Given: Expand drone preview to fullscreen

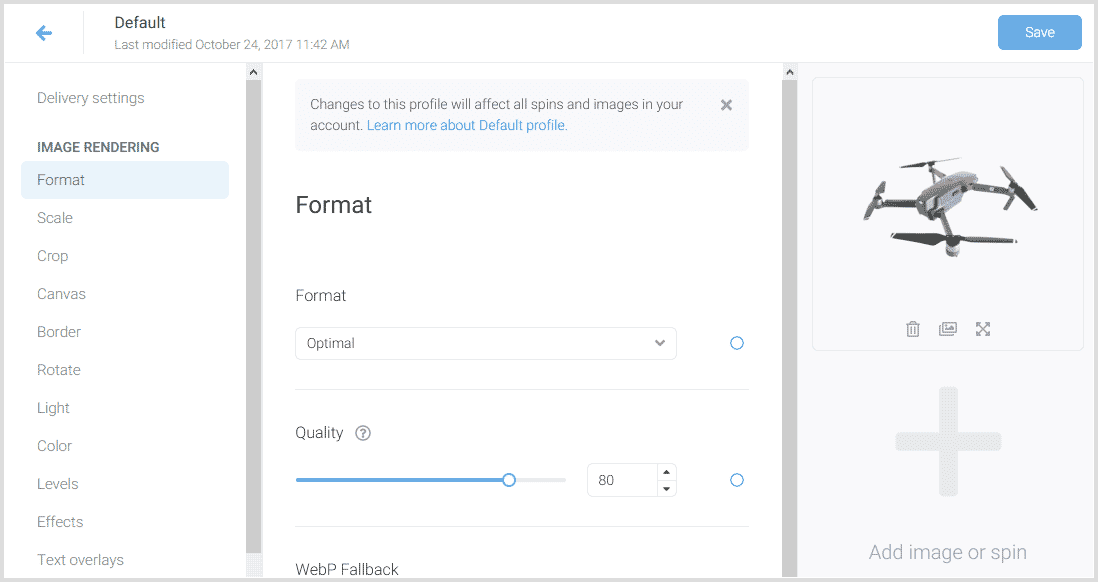Looking at the screenshot, I should pos(983,329).
